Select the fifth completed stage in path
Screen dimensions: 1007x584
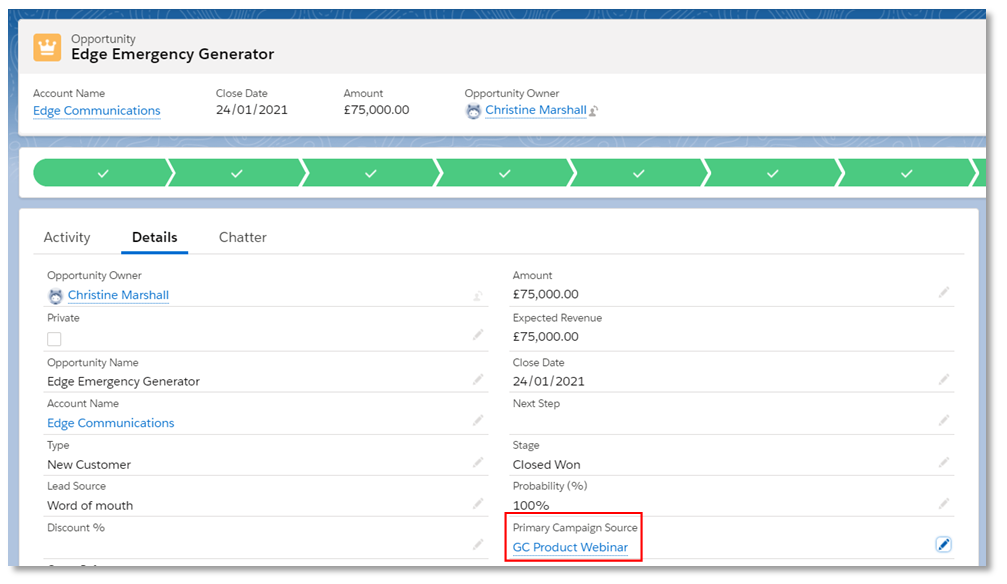(638, 173)
